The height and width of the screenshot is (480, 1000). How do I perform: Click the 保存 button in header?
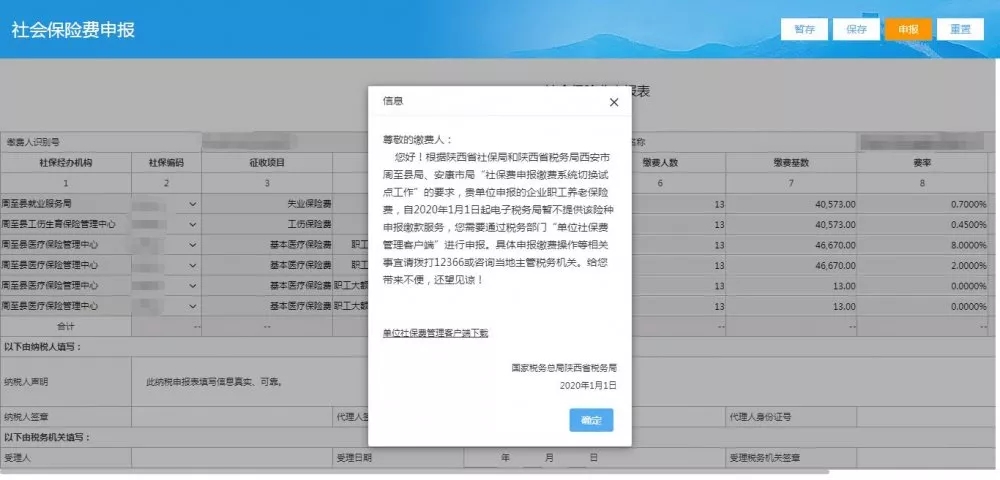point(856,29)
